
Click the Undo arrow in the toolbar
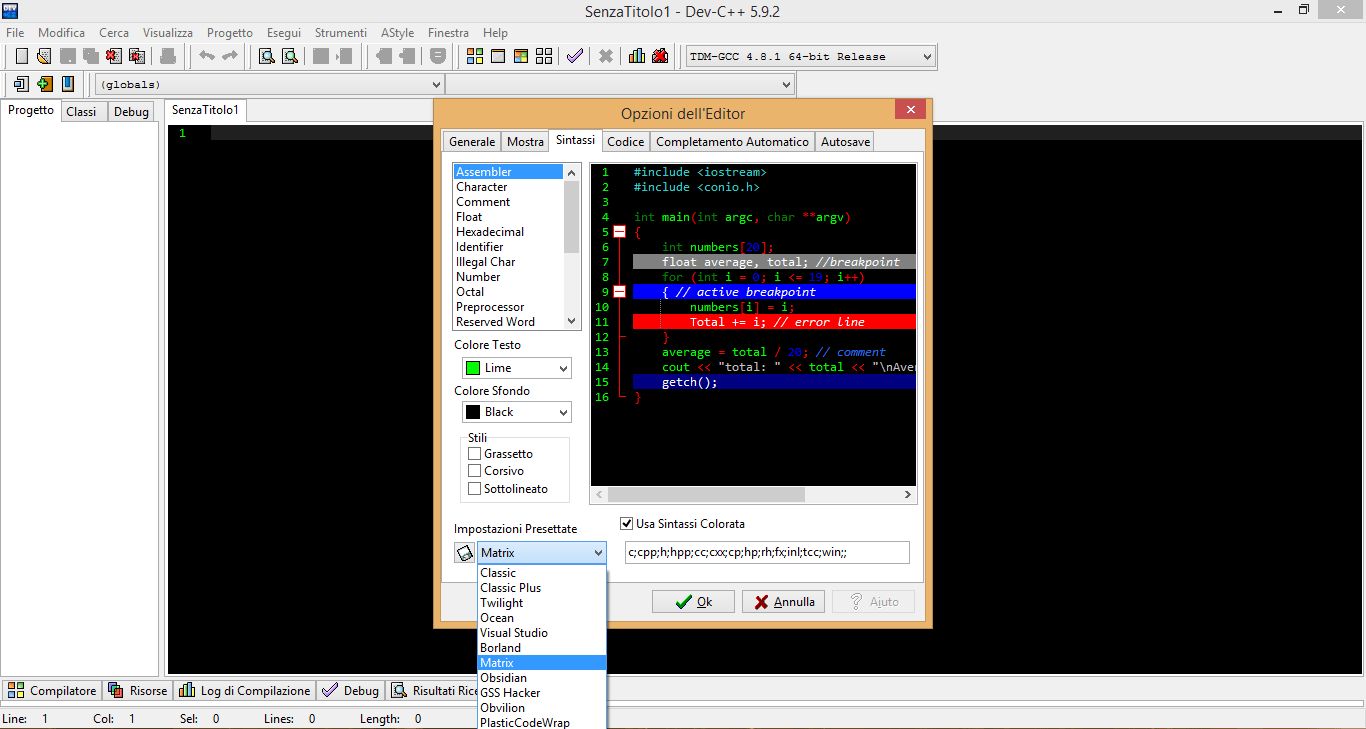[207, 56]
